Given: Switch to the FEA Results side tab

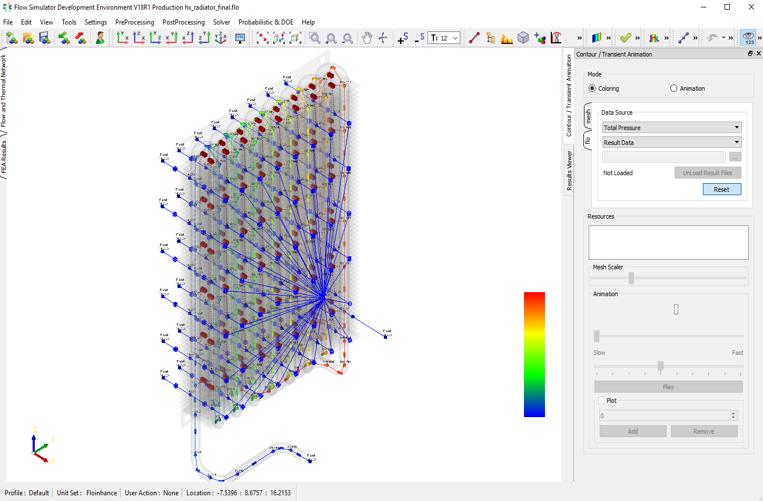Looking at the screenshot, I should tap(4, 157).
